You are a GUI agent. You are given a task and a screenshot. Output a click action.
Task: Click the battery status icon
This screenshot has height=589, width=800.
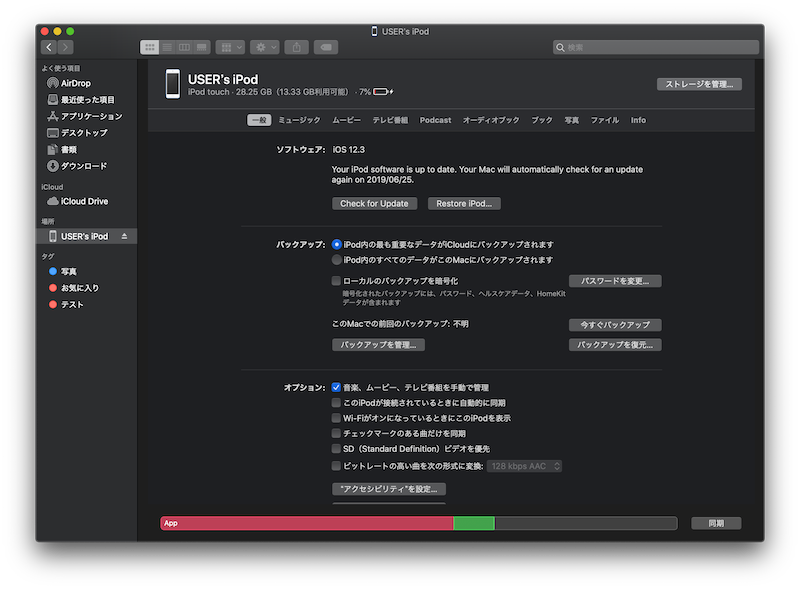[x=383, y=92]
